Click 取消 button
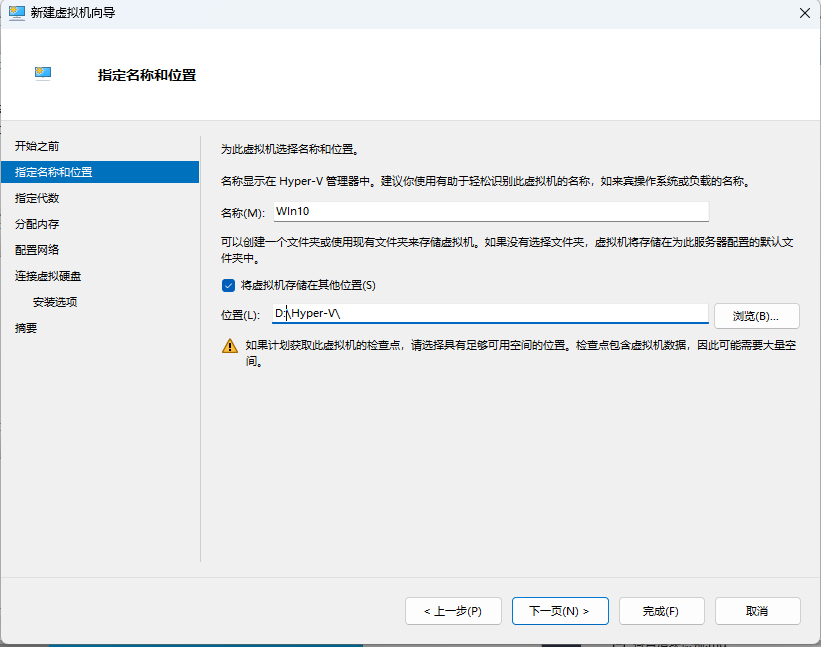The height and width of the screenshot is (647, 821). [x=758, y=611]
